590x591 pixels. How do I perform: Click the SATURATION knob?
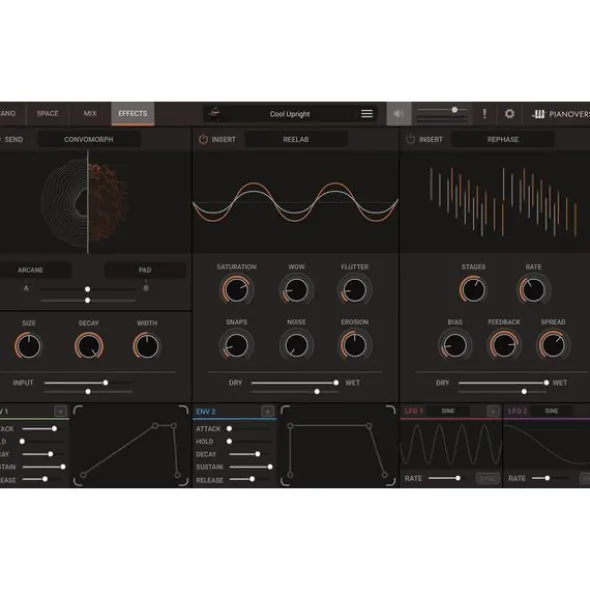tap(236, 290)
